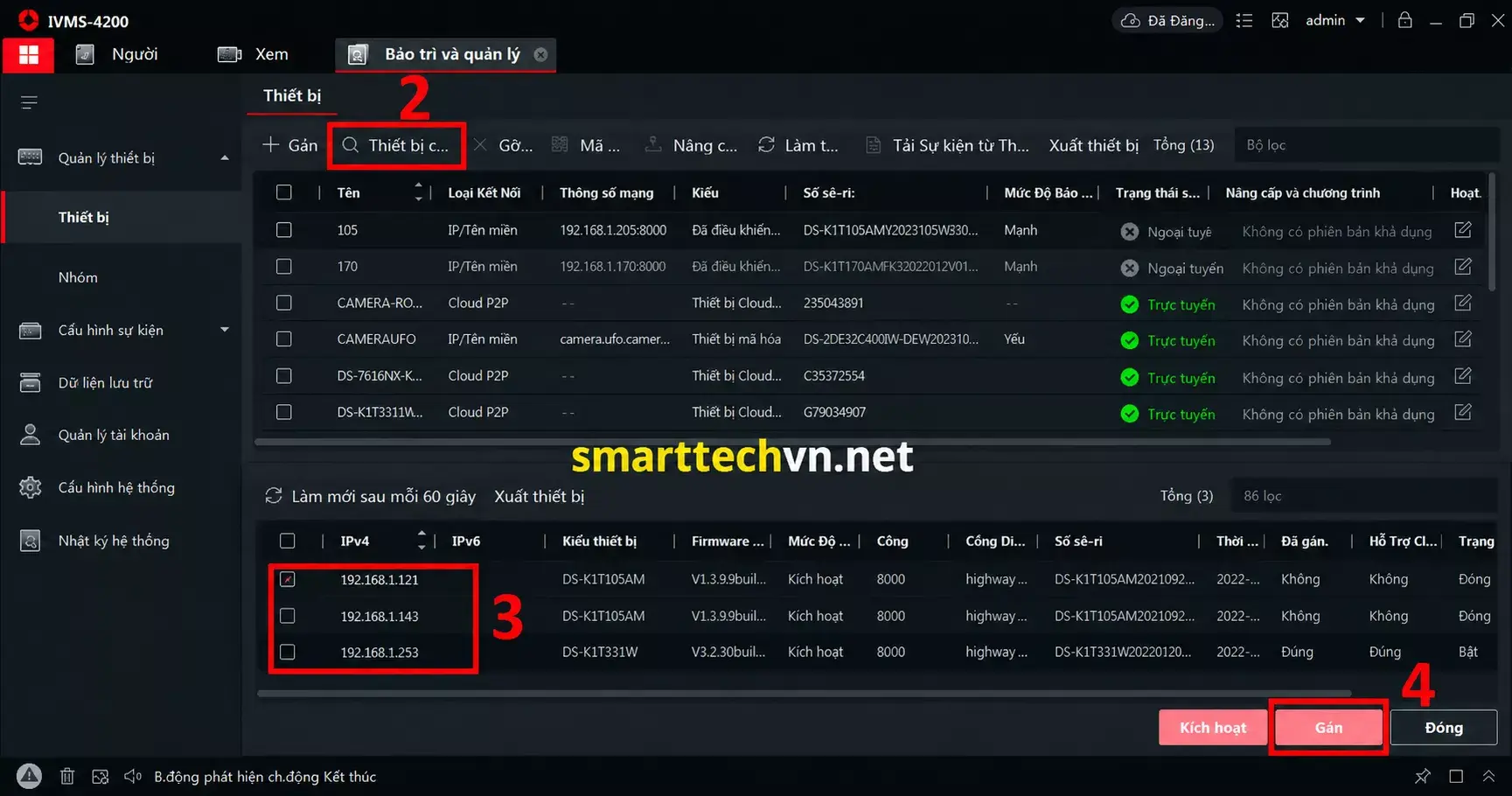Click Tải Sự kiện từ Thiết bị toolbar item
The image size is (1512, 796).
point(947,145)
